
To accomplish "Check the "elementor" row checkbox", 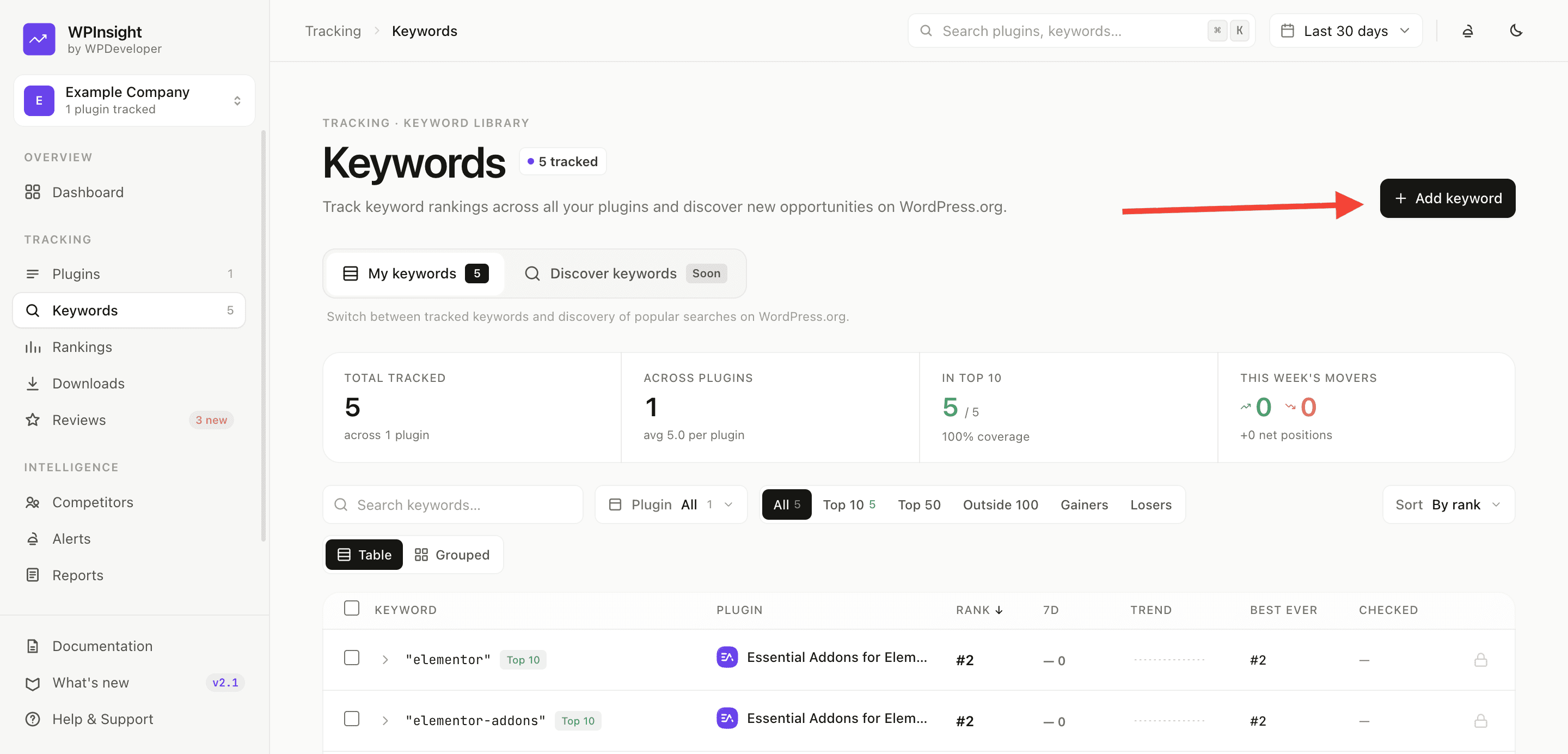I will click(352, 658).
